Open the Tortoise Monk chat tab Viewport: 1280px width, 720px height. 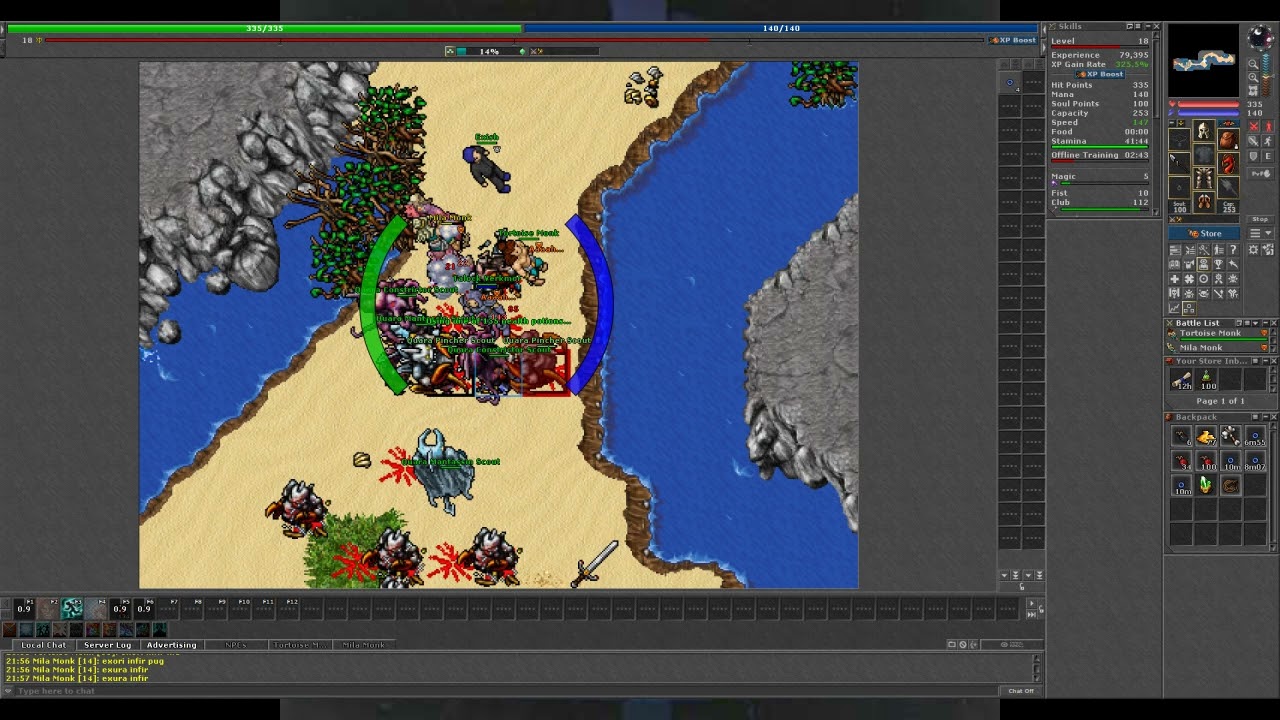pyautogui.click(x=299, y=645)
